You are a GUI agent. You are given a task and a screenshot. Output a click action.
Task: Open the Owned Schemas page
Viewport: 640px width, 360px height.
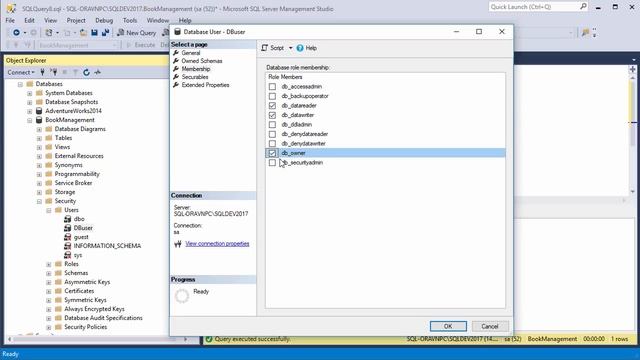(202, 61)
